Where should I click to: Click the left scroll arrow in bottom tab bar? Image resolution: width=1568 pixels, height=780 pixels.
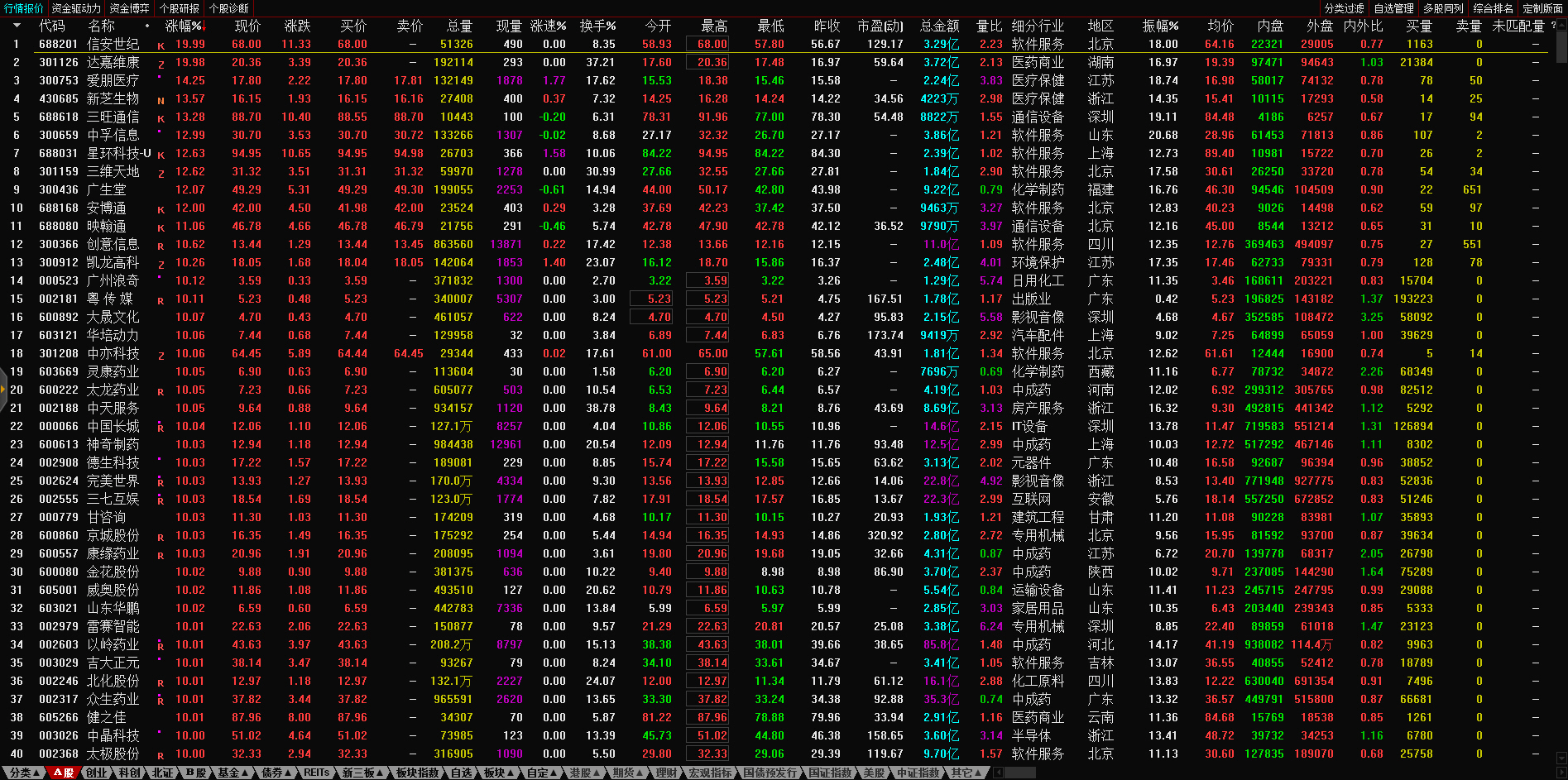click(x=999, y=773)
